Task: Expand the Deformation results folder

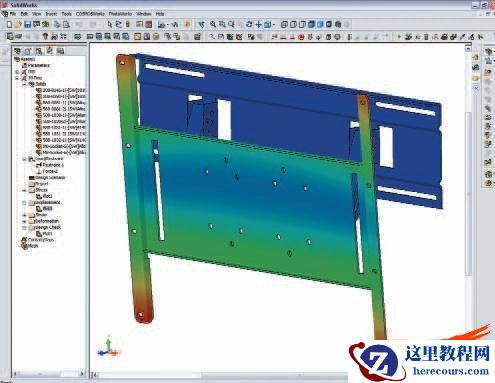Action: pyautogui.click(x=25, y=221)
